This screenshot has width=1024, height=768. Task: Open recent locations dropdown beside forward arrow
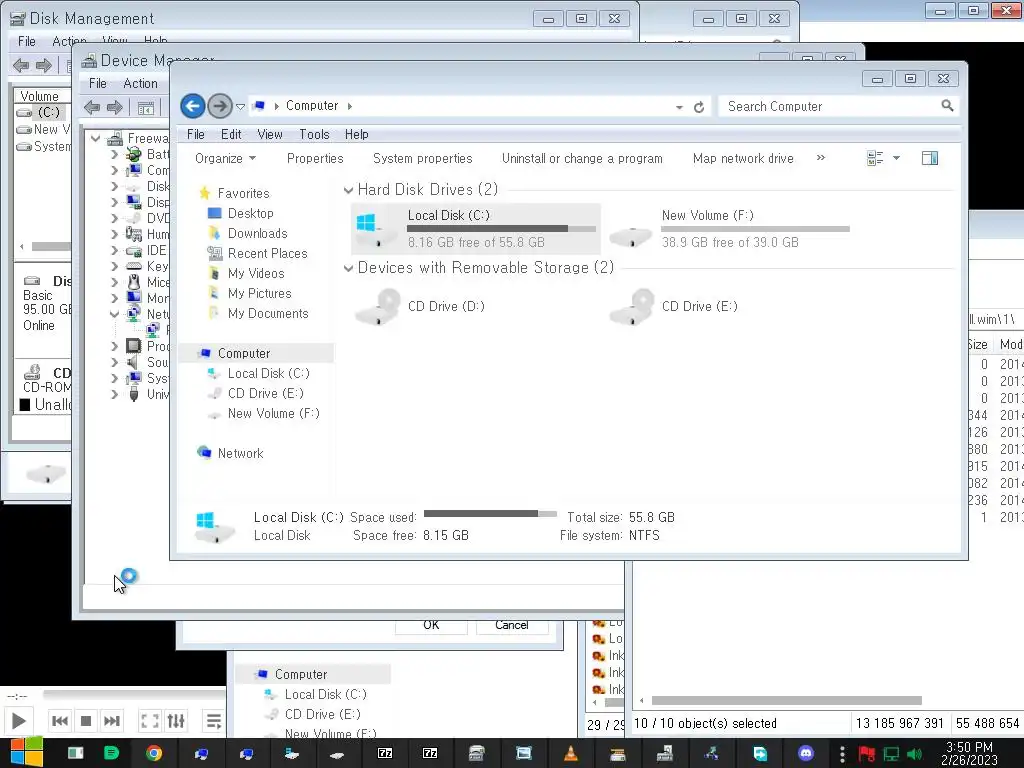240,106
